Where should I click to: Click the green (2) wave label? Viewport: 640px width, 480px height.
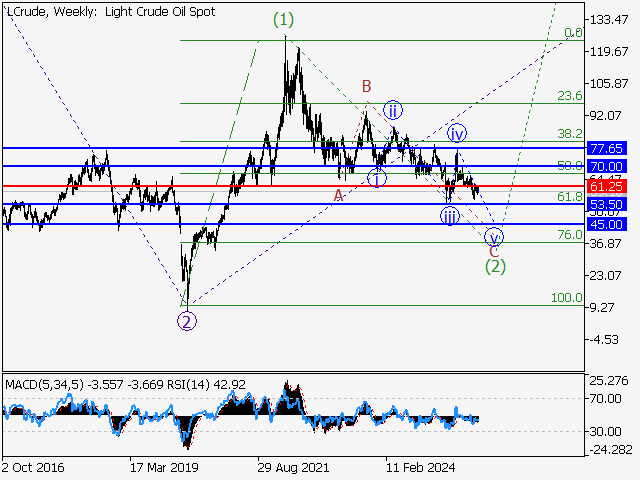pos(494,266)
